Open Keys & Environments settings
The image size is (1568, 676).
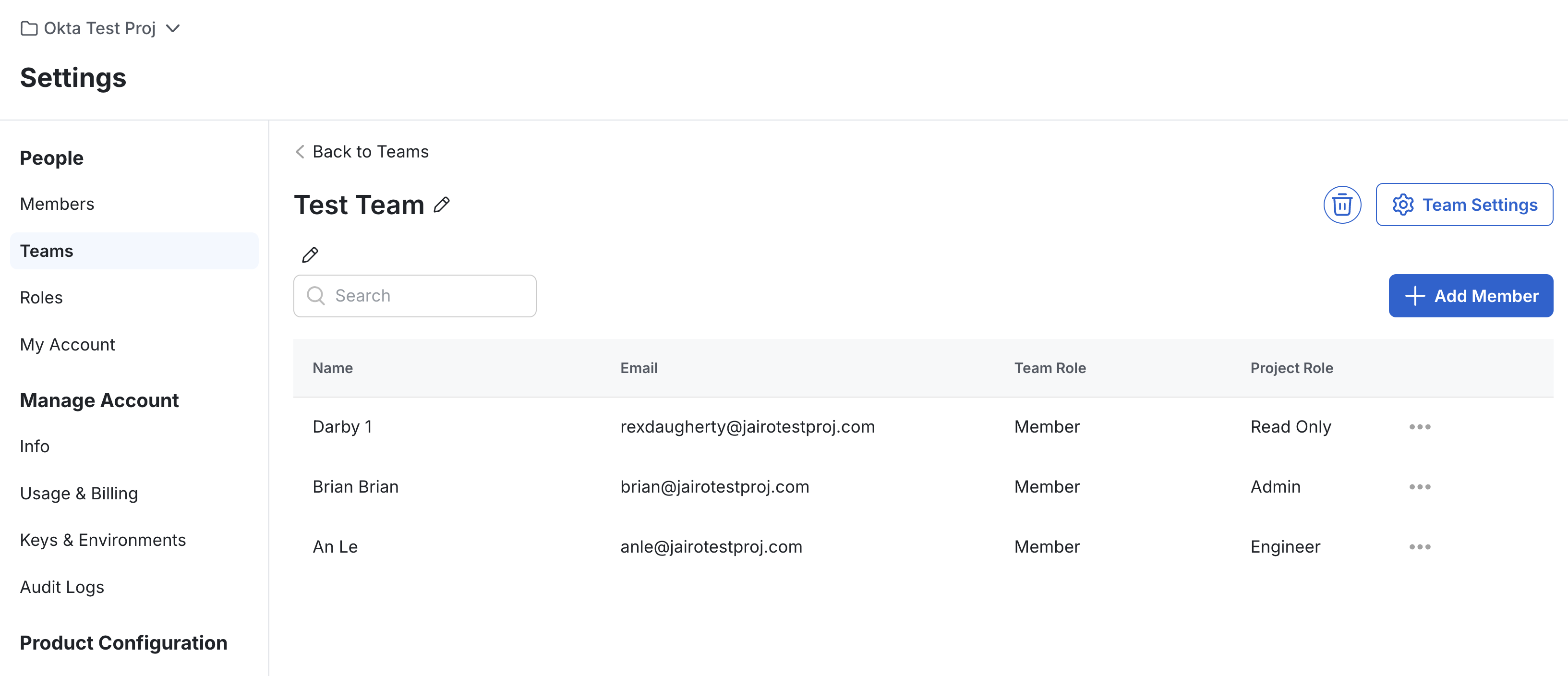coord(103,540)
